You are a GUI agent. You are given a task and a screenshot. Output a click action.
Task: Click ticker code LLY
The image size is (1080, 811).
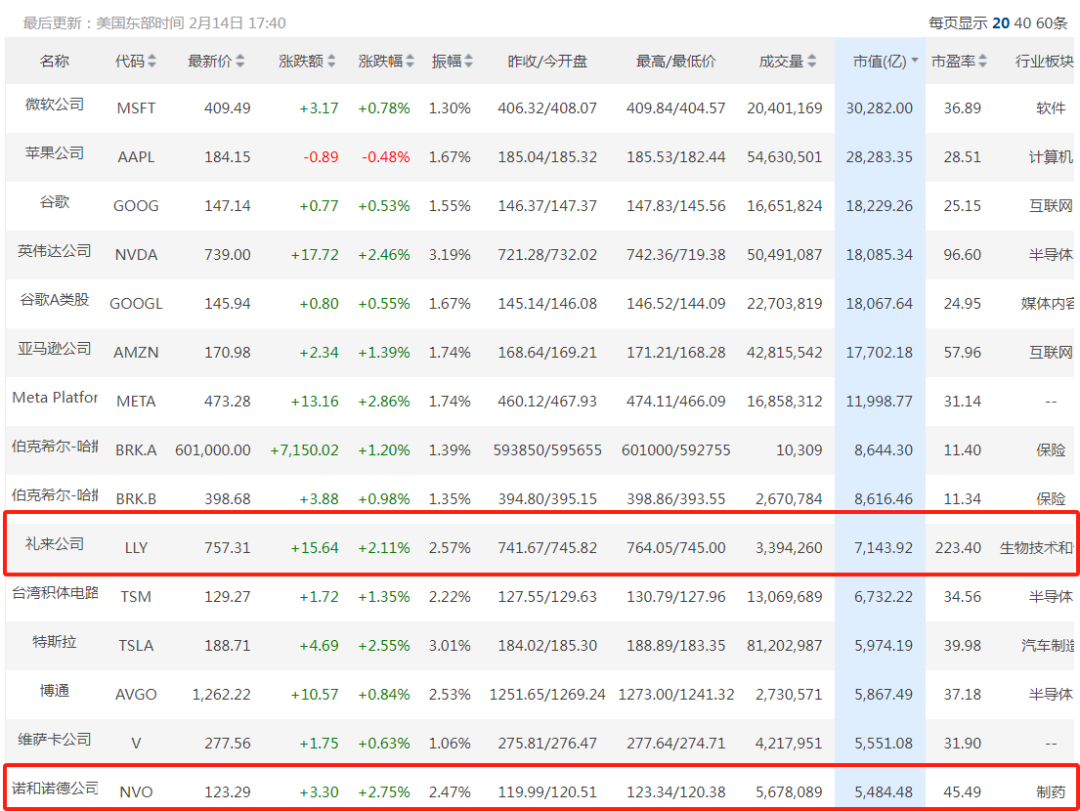(x=136, y=548)
